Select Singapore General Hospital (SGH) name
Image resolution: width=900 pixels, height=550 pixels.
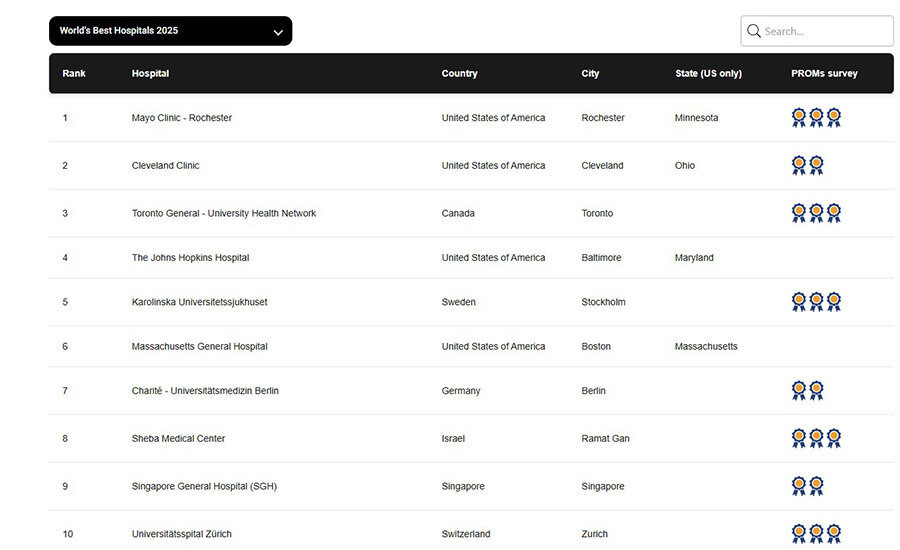click(204, 486)
